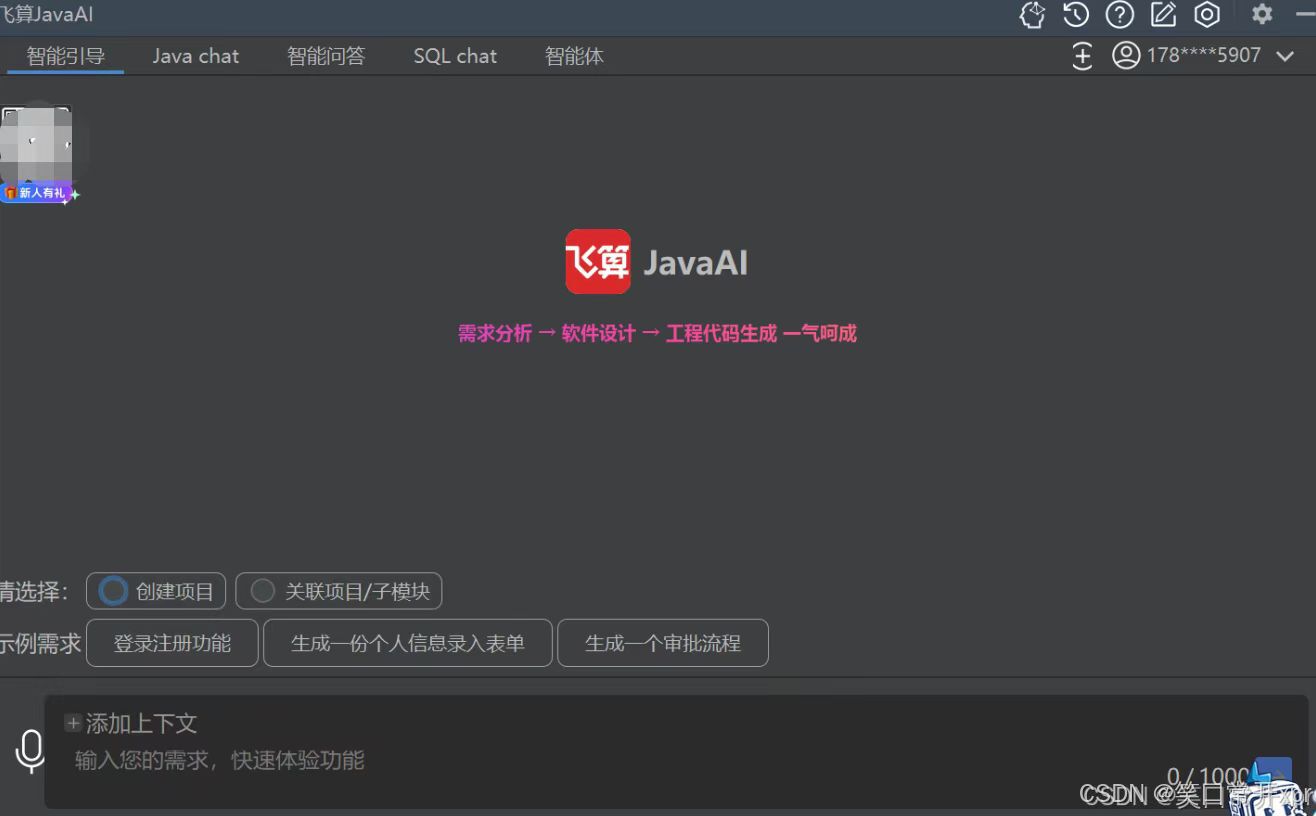Click the AI brain icon in header
Screen dimensions: 1316x816
[1032, 14]
